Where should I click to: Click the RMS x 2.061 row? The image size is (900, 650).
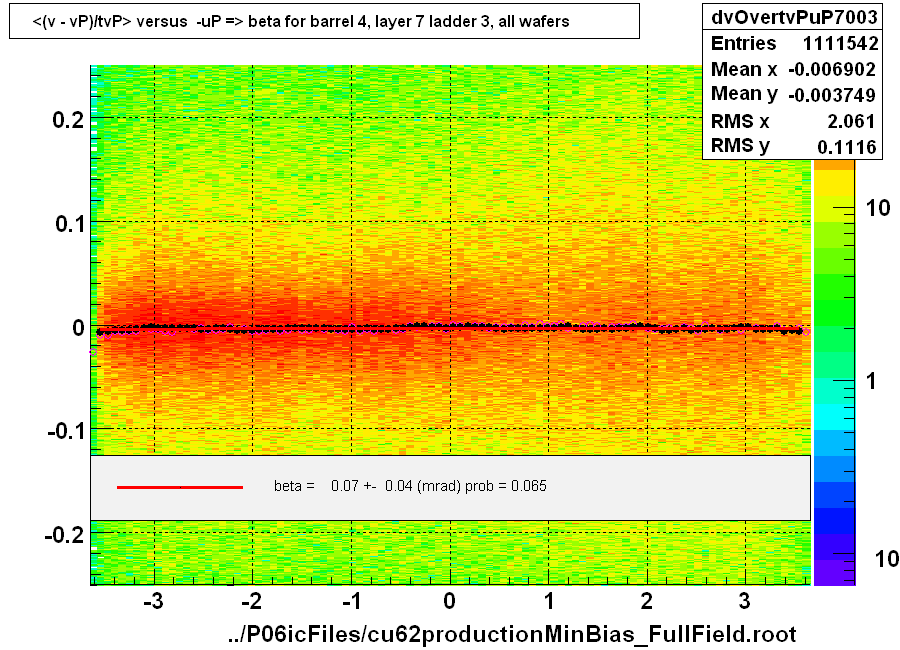794,121
